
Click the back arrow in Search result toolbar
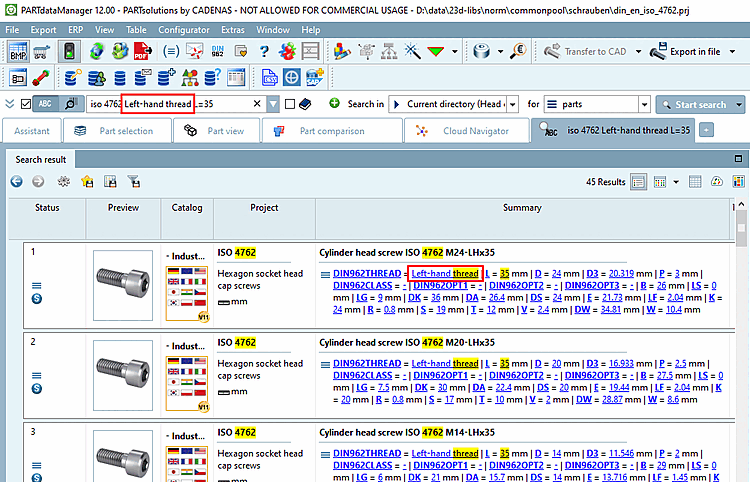17,181
